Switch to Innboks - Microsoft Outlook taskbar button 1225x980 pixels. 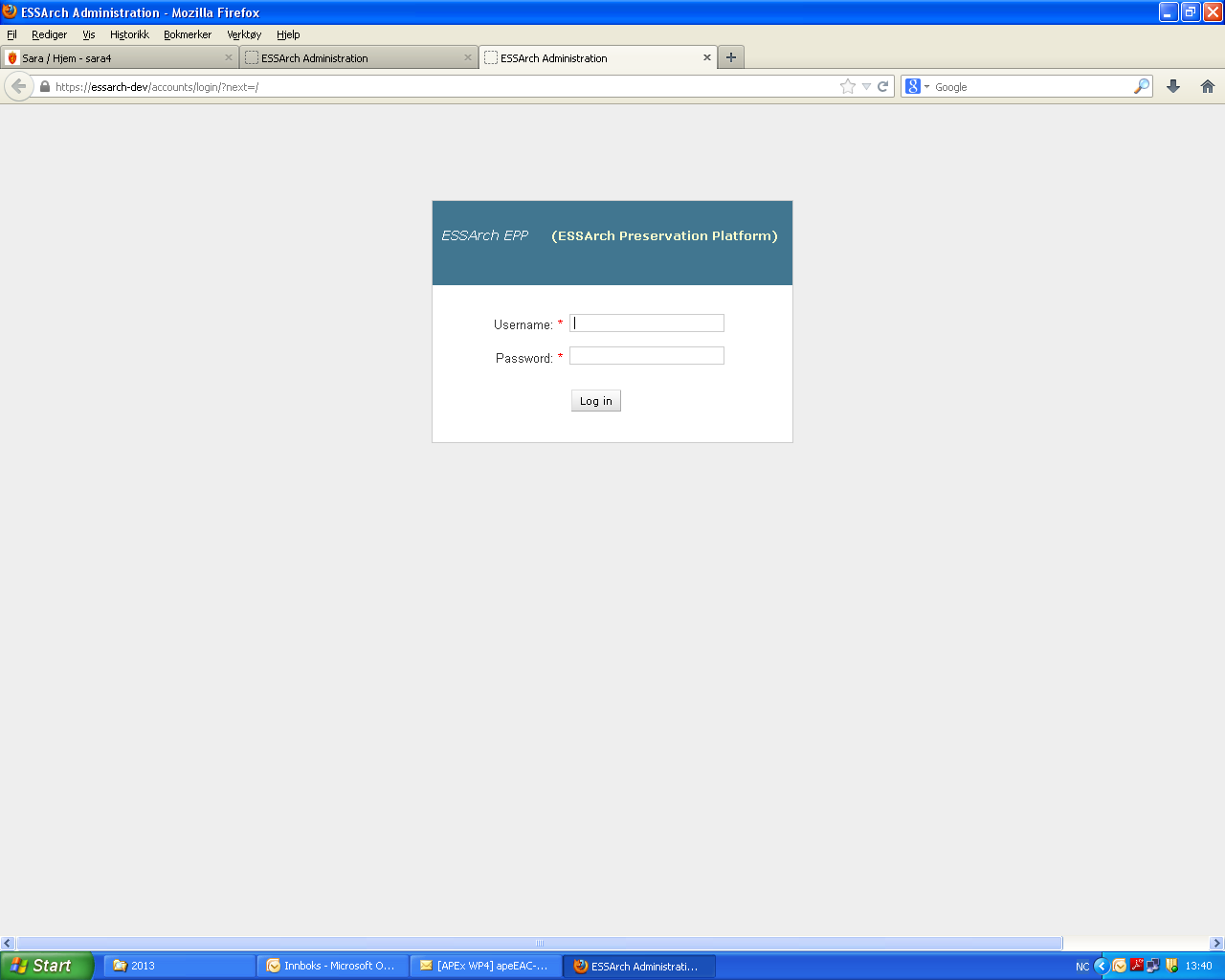click(x=333, y=966)
